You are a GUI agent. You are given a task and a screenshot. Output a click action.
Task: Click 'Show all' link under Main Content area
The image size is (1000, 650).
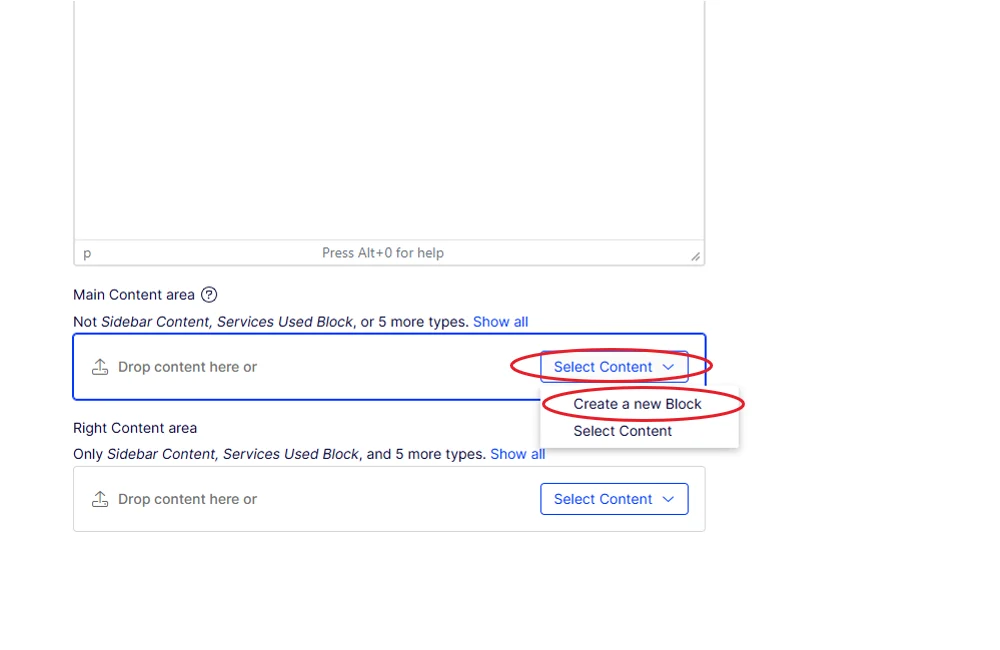click(500, 322)
